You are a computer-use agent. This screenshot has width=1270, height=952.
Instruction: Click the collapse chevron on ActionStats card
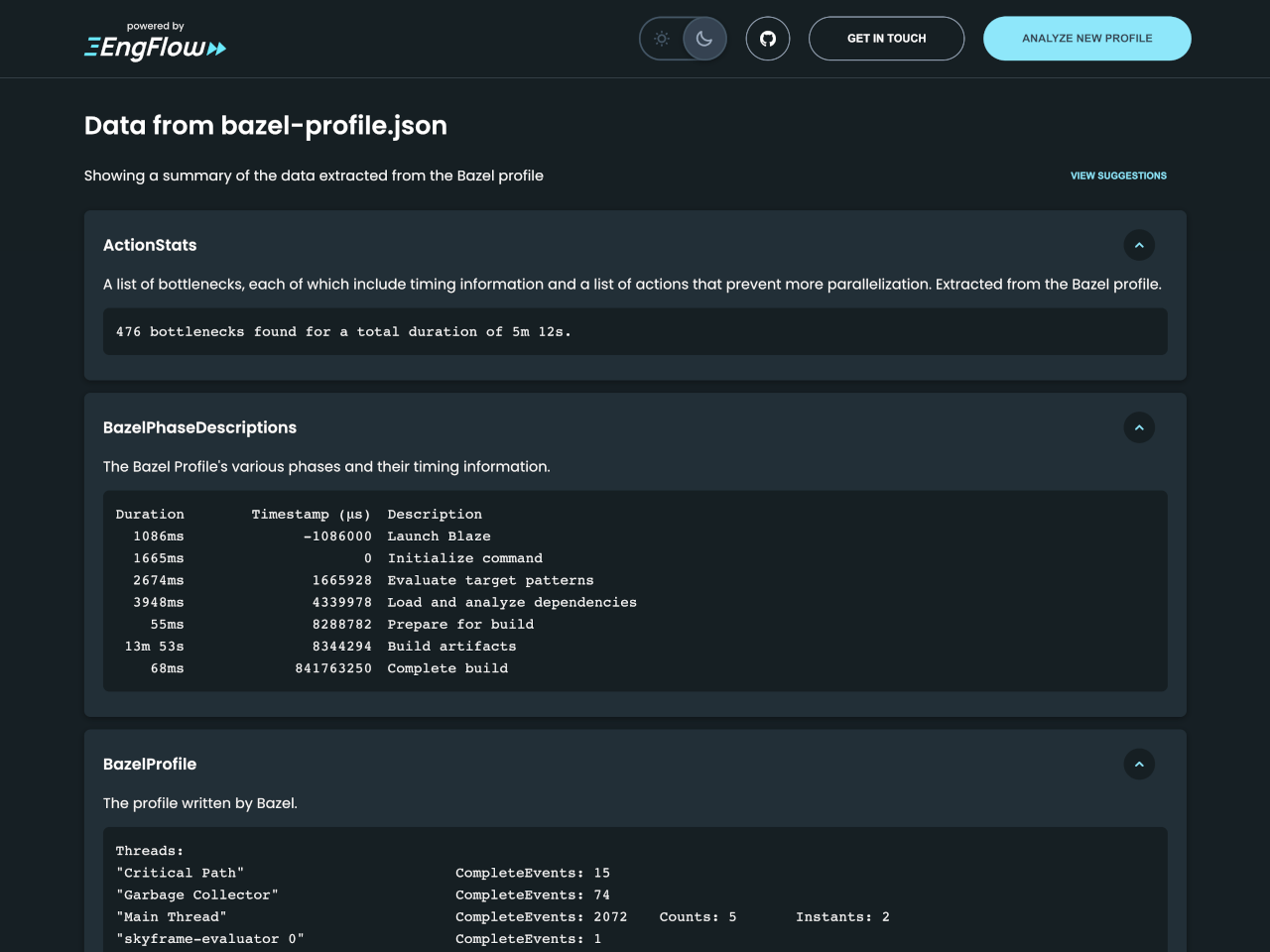[x=1139, y=245]
